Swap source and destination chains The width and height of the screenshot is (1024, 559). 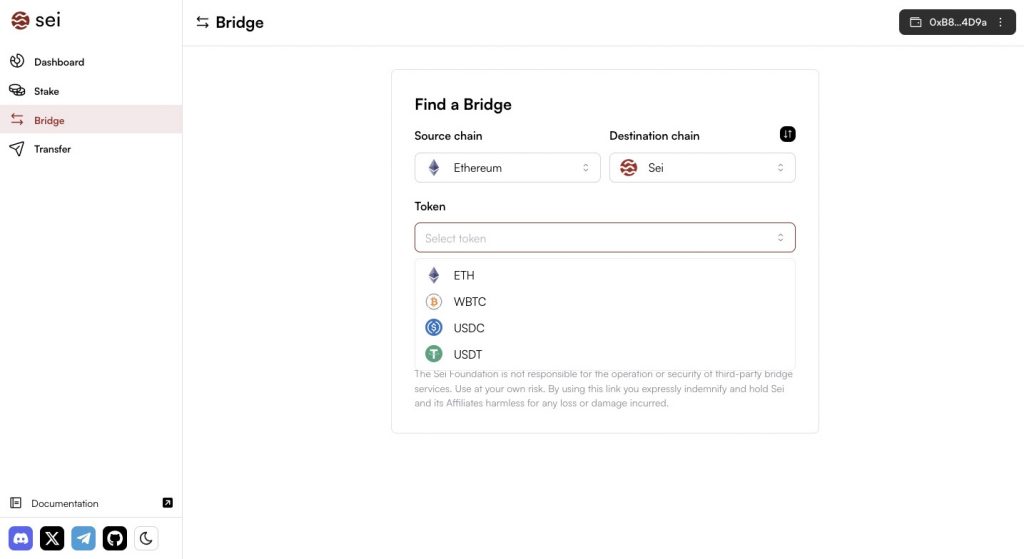click(787, 134)
